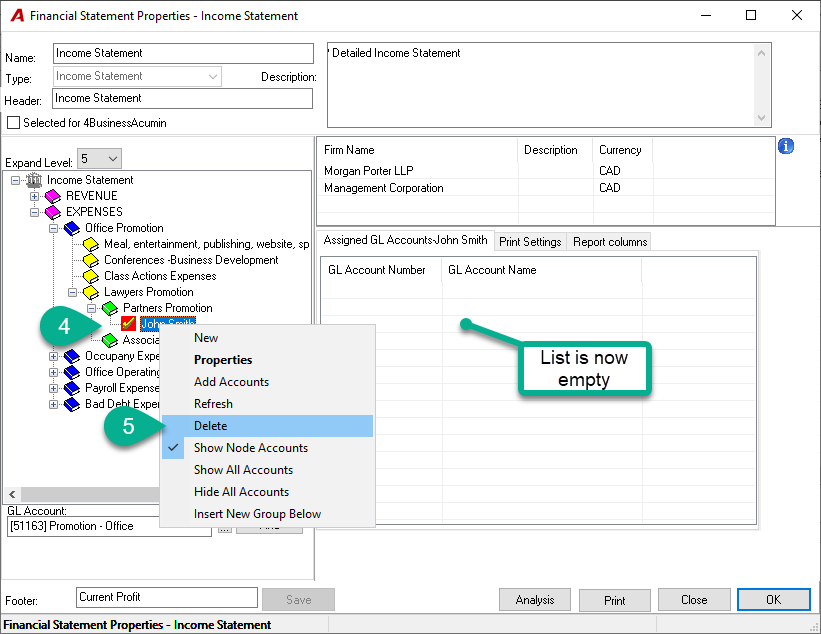Click the blue Office Operating book icon
Screen dimensions: 821x634
[72, 372]
